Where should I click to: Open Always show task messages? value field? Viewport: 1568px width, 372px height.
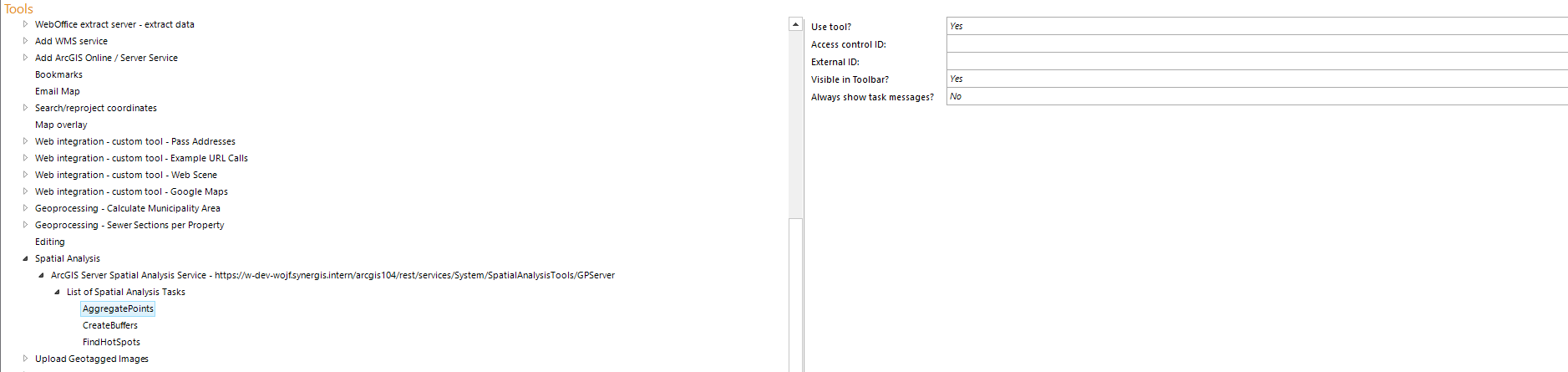[x=1256, y=96]
